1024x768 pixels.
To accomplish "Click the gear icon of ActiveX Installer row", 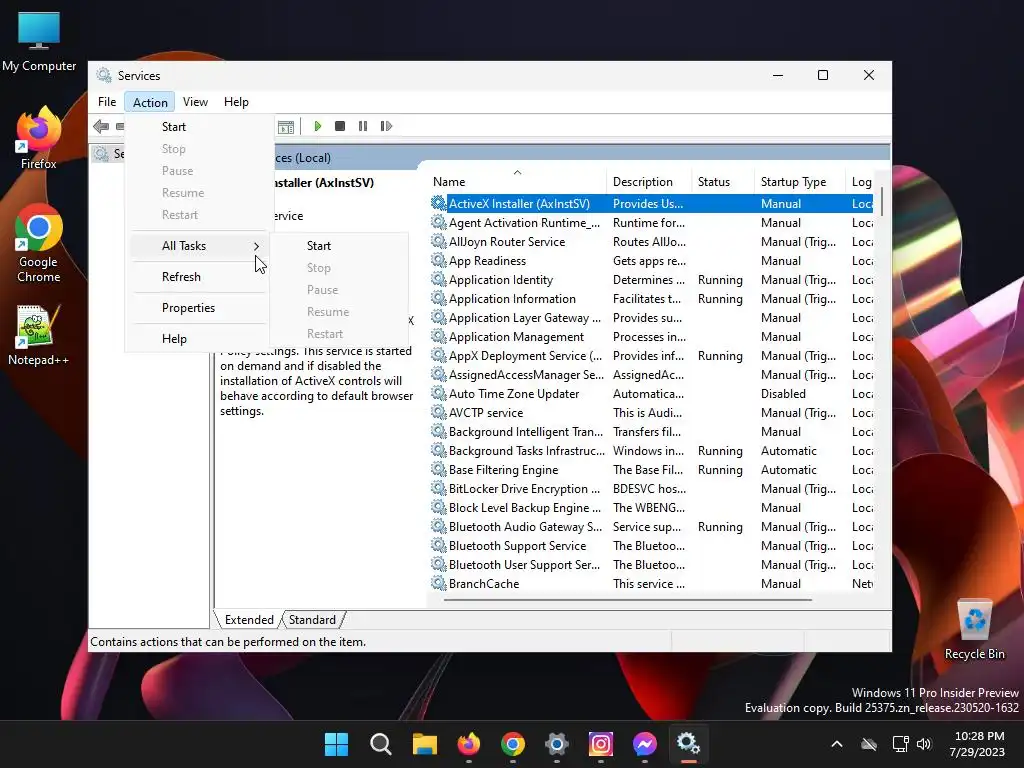I will (x=439, y=204).
